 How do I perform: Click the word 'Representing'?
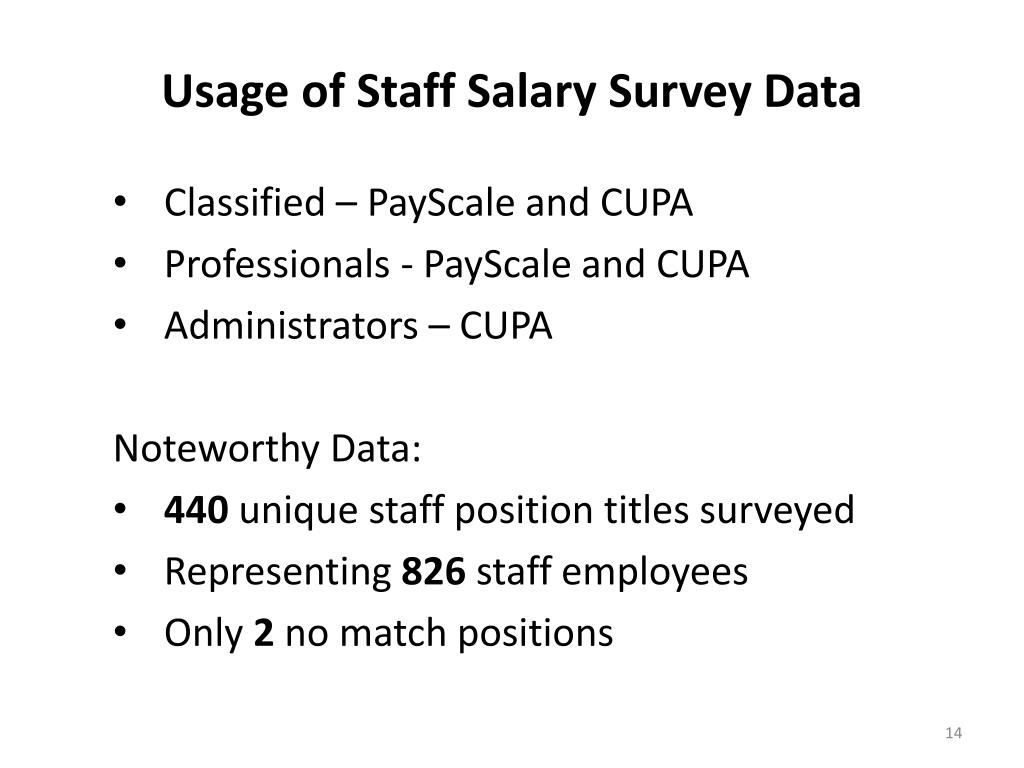point(277,573)
